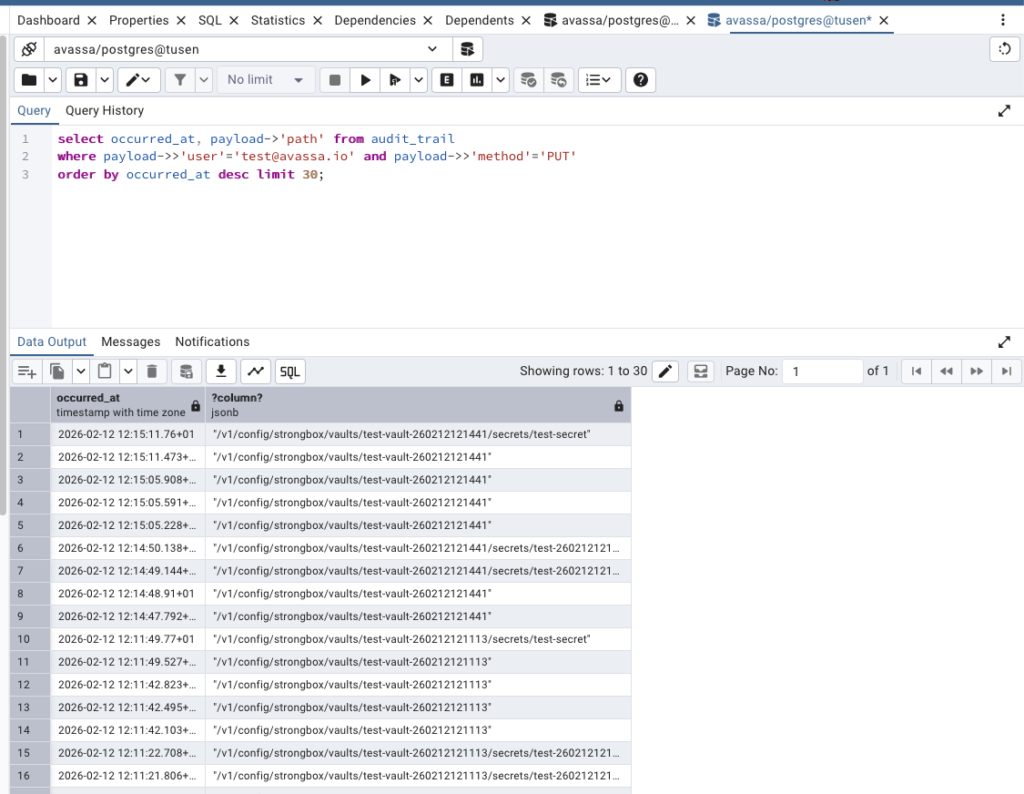Image resolution: width=1024 pixels, height=794 pixels.
Task: Switch to the Dependents tab
Action: (479, 20)
